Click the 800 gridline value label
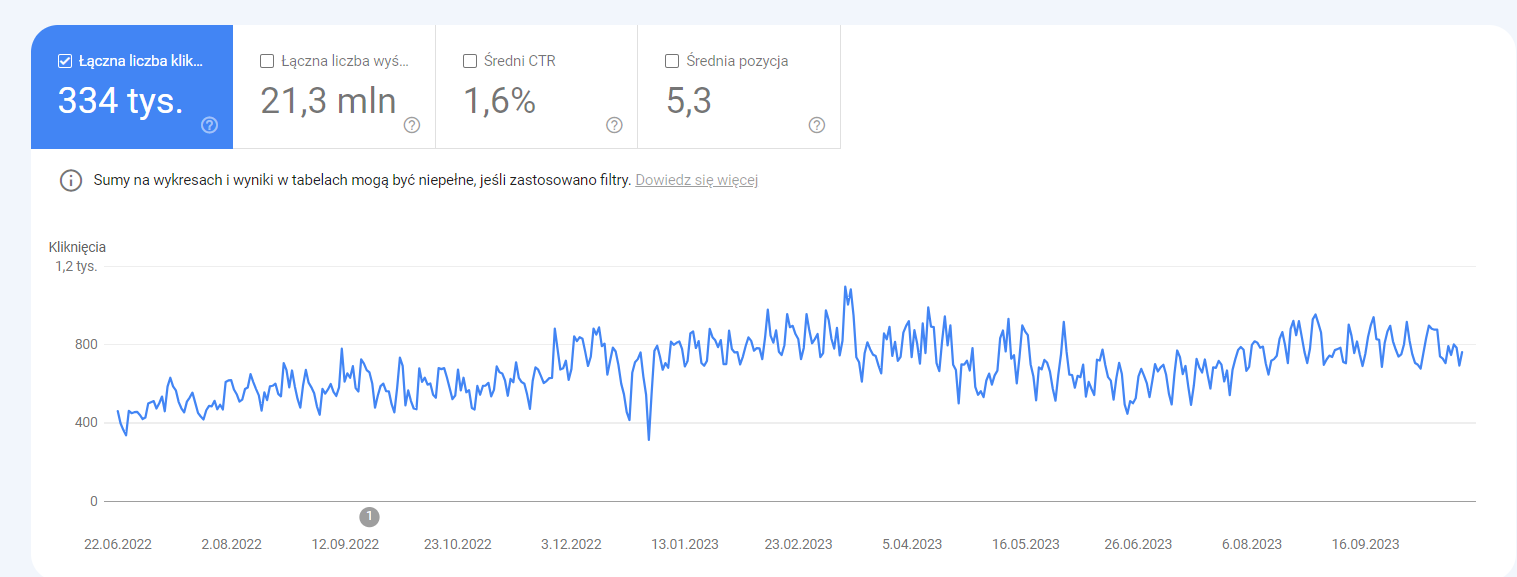Viewport: 1517px width, 577px height. (86, 345)
